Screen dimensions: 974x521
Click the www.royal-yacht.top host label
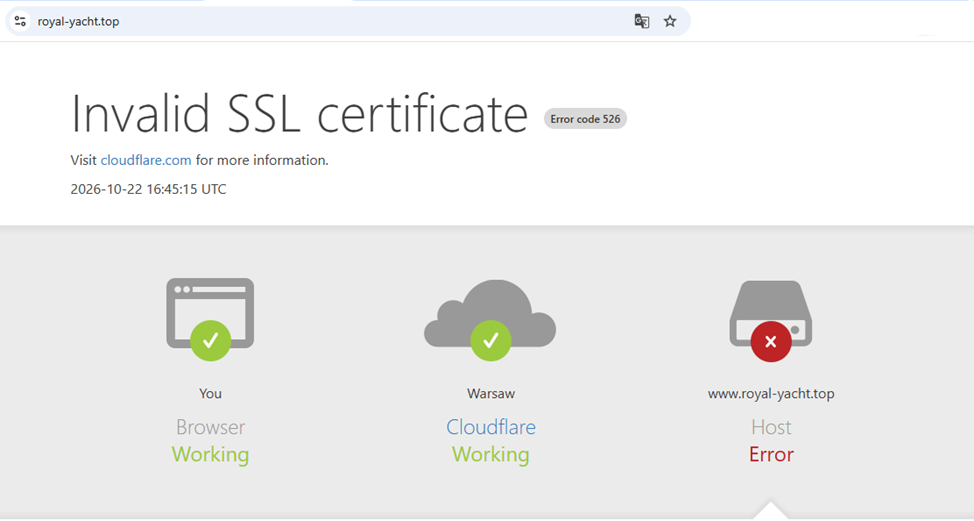coord(771,394)
